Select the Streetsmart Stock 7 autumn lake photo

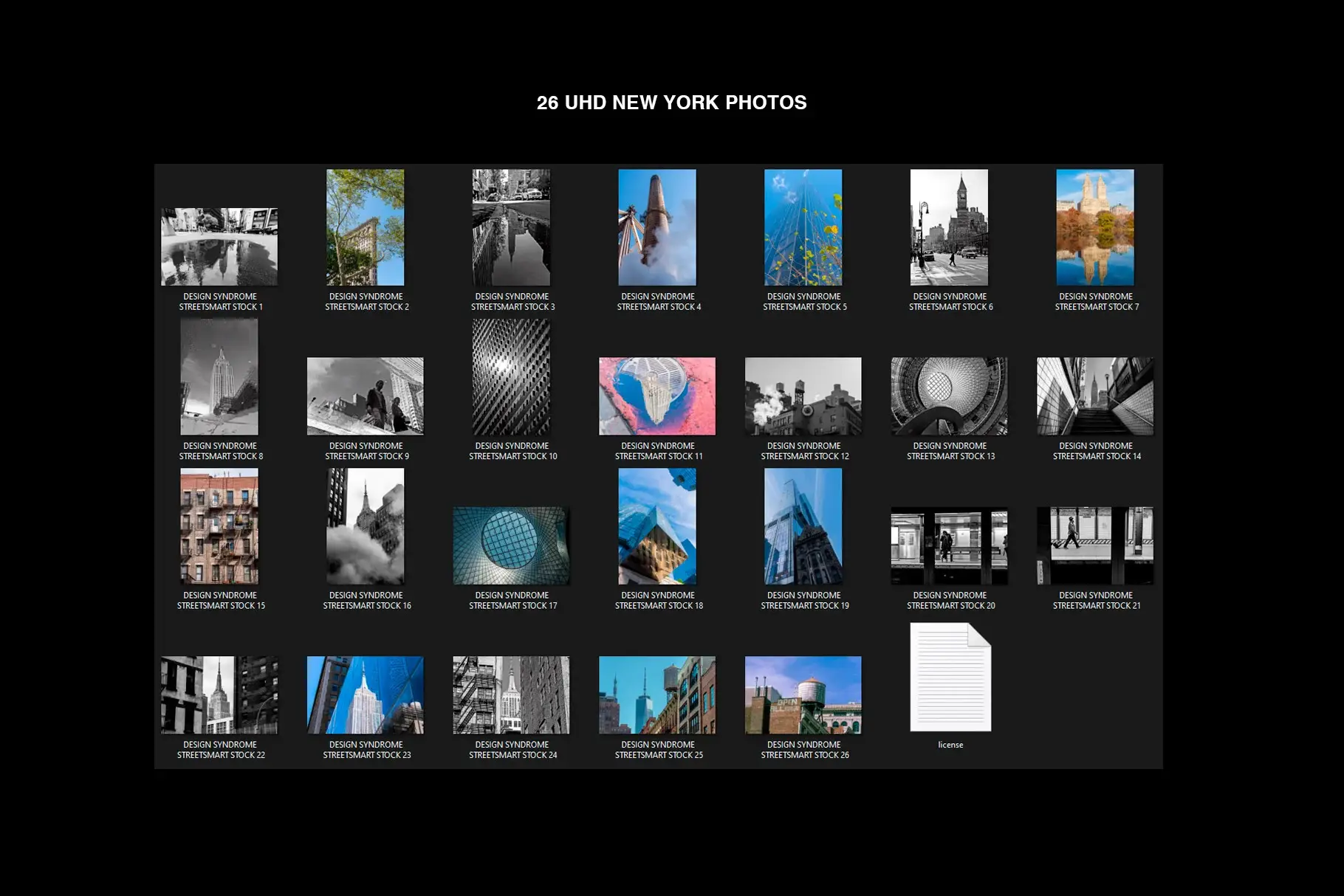pos(1095,228)
